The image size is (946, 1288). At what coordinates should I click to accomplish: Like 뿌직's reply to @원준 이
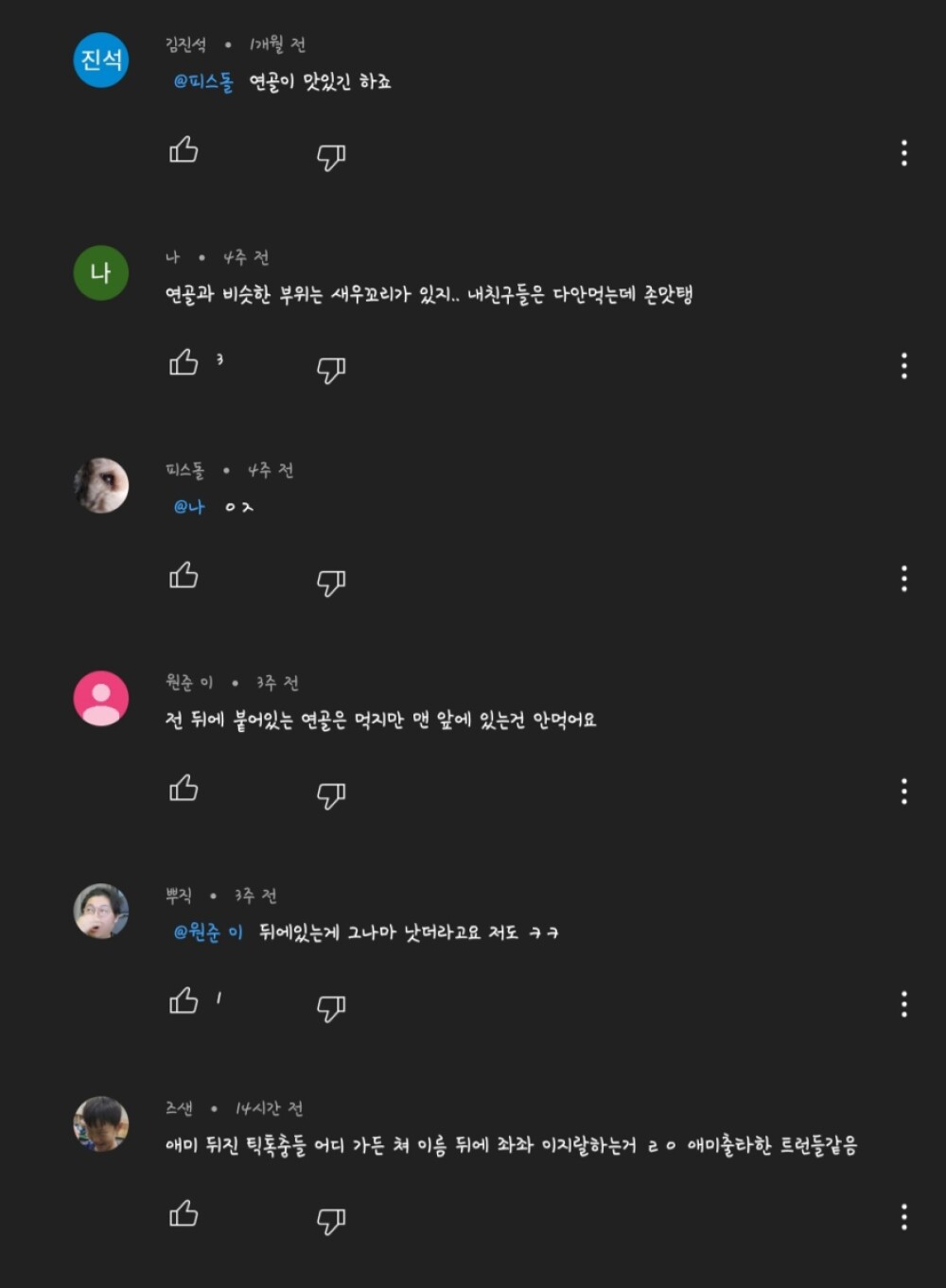coord(184,1001)
